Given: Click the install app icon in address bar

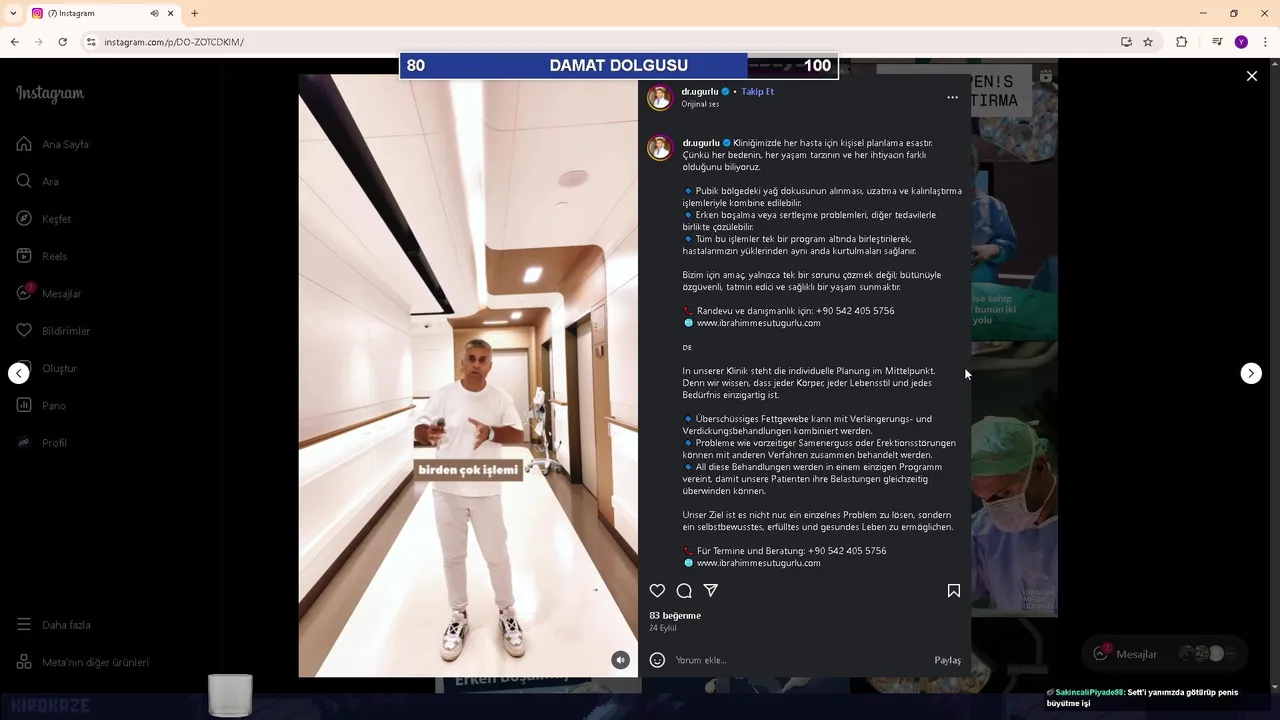Looking at the screenshot, I should pyautogui.click(x=1126, y=42).
